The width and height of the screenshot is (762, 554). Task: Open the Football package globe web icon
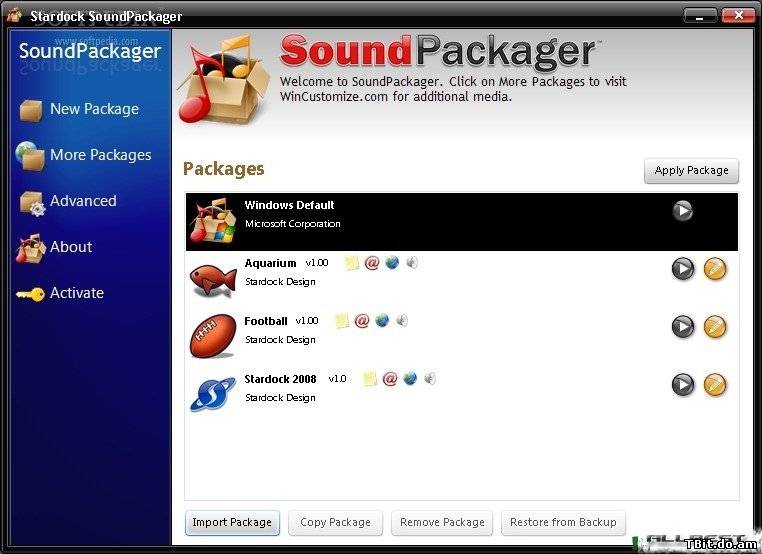(x=382, y=321)
